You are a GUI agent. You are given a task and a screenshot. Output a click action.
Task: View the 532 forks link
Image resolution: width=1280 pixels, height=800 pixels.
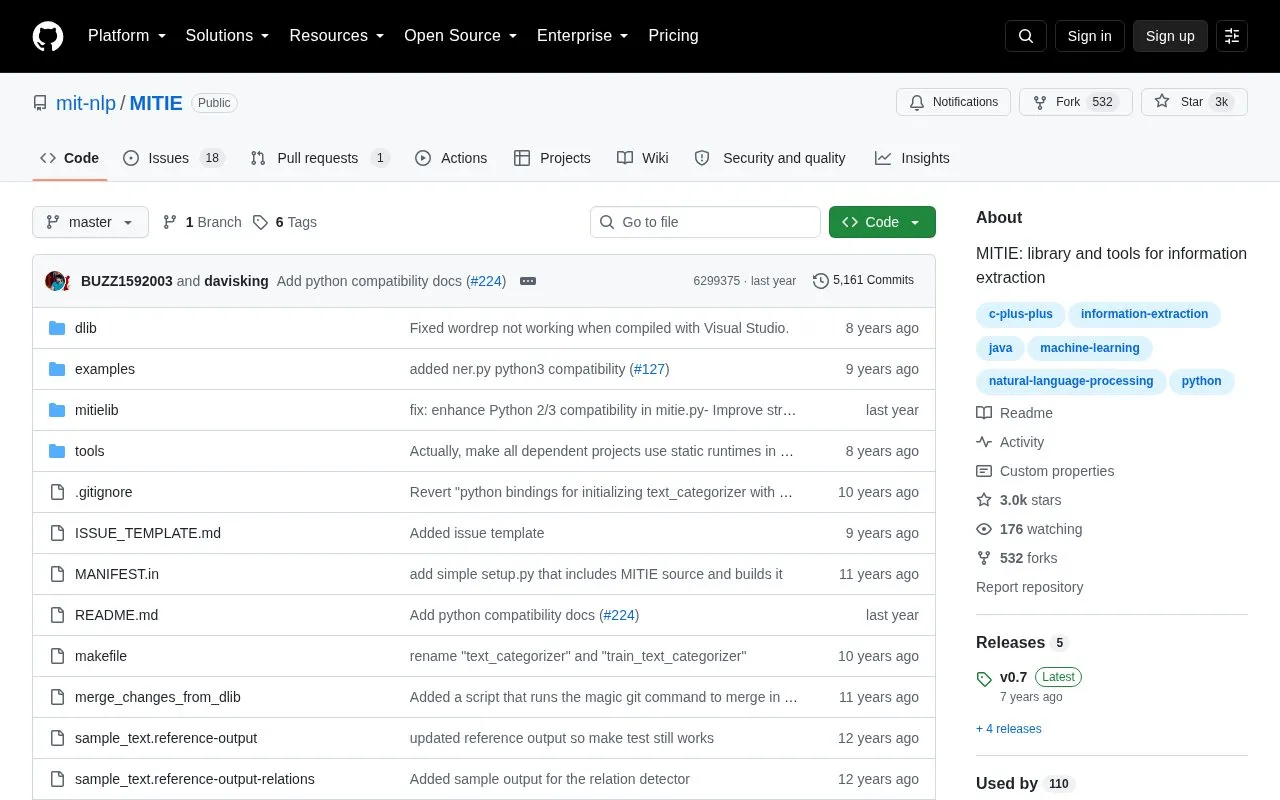coord(1017,558)
